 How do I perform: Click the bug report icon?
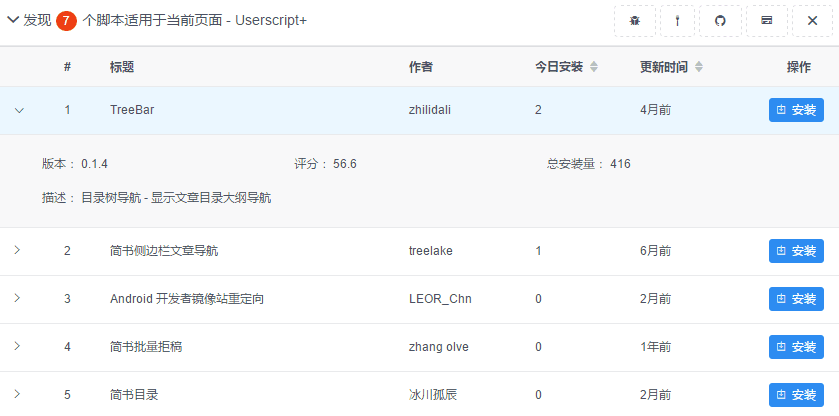point(634,20)
